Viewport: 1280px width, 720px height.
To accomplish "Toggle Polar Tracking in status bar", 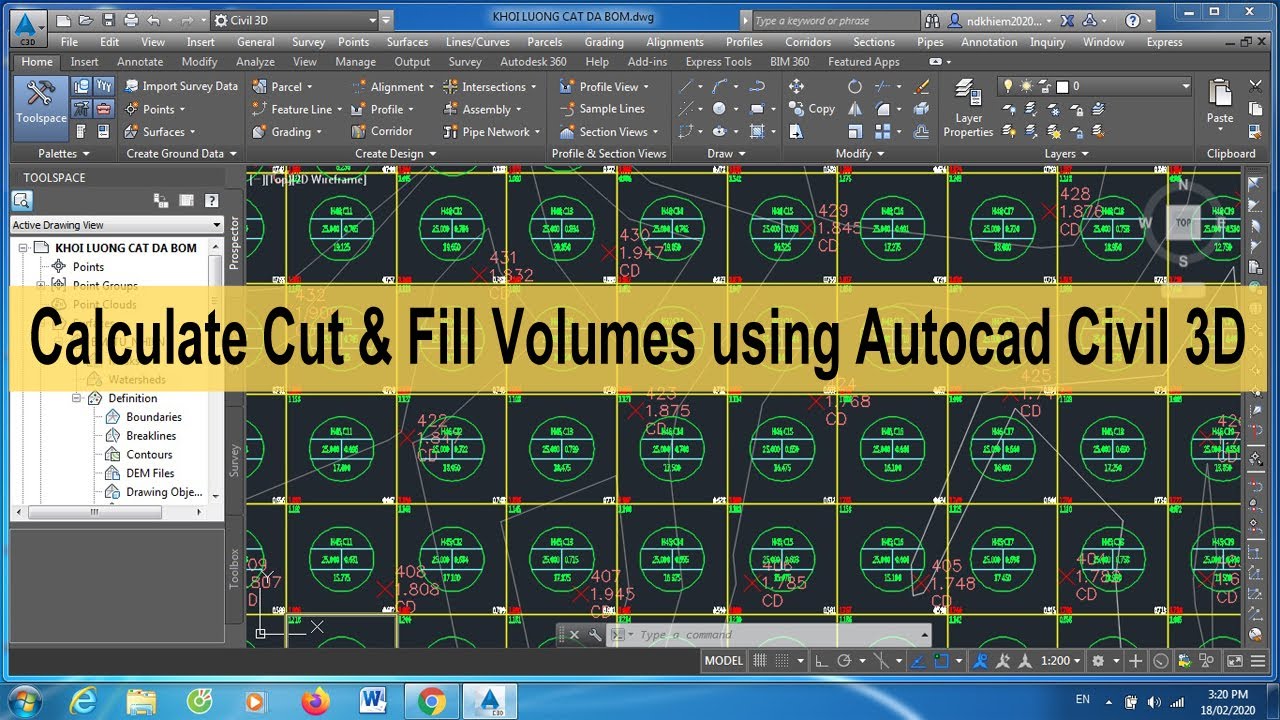I will 845,661.
